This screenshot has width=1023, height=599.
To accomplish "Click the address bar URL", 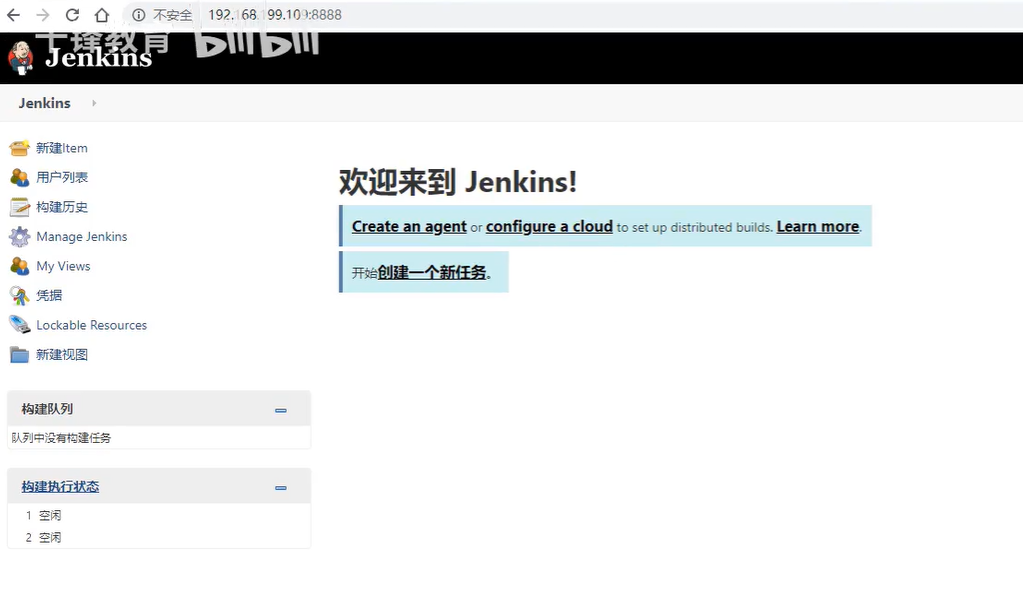I will pyautogui.click(x=275, y=14).
